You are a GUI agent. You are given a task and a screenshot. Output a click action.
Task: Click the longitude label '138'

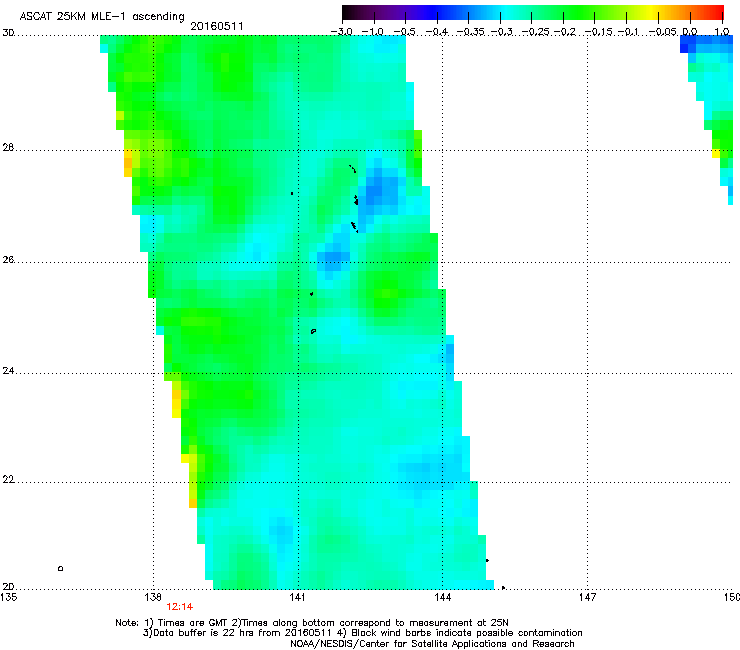(x=153, y=598)
